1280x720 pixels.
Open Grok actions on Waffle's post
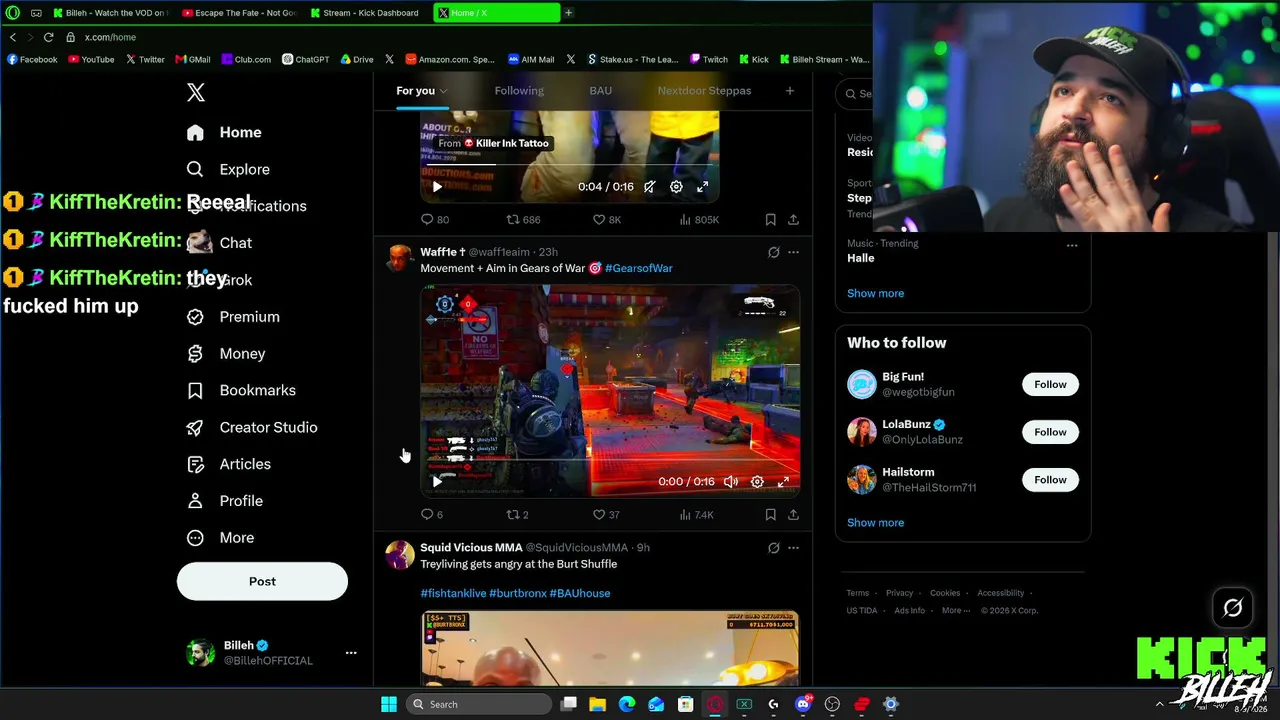(x=773, y=252)
